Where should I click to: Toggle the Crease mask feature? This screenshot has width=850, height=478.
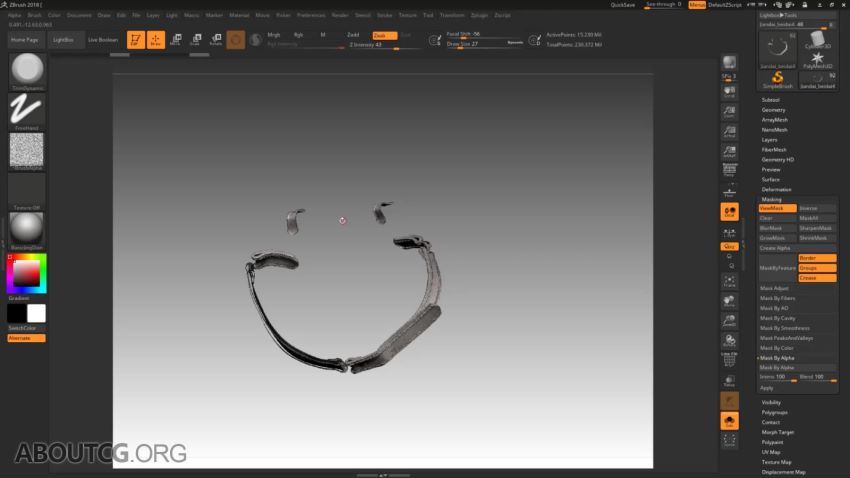tap(817, 278)
